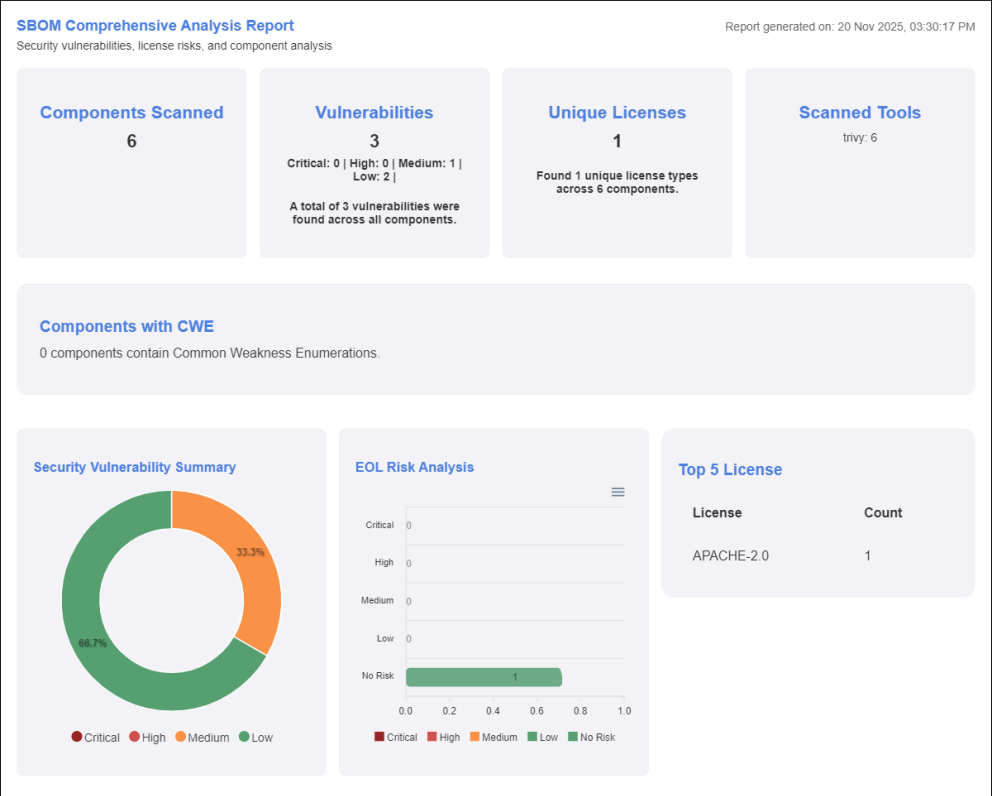This screenshot has width=992, height=796.
Task: Select the APACHE-2.0 license row
Action: (730, 556)
